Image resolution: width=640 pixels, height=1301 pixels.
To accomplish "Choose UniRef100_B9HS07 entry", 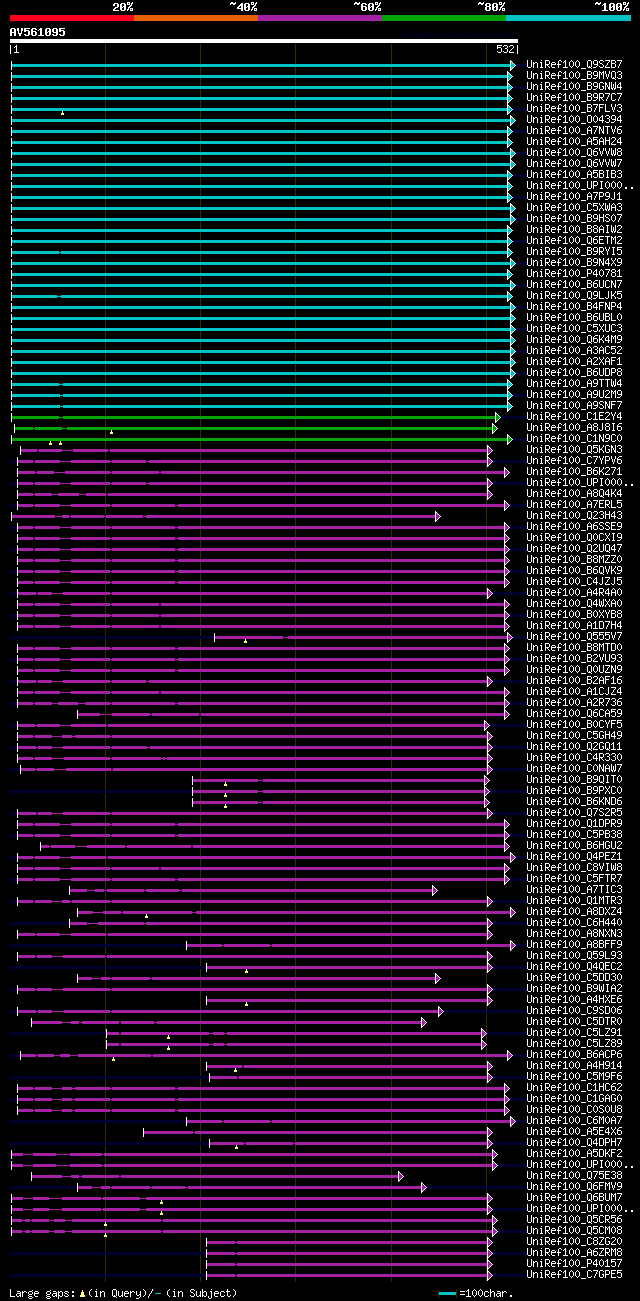I will click(x=573, y=218).
